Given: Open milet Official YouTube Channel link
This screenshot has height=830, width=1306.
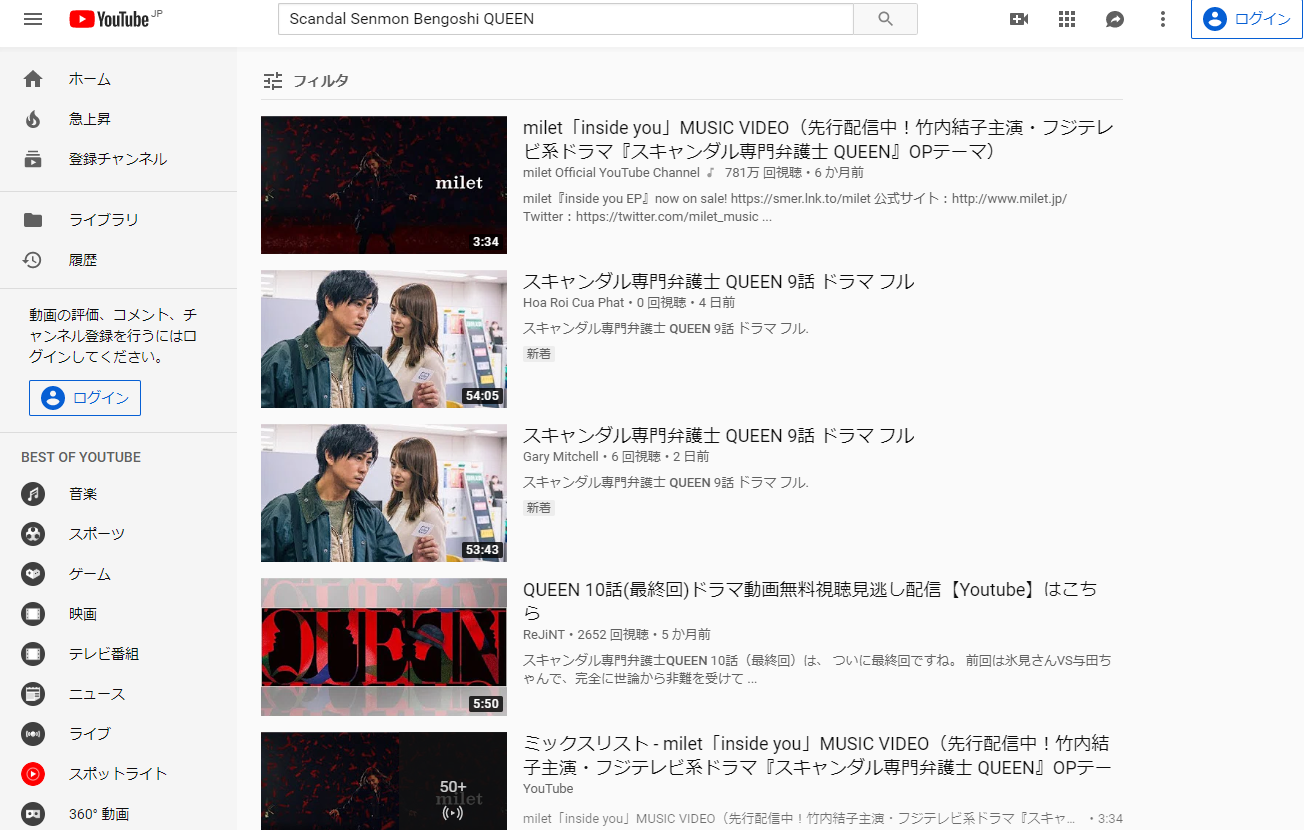Looking at the screenshot, I should (x=611, y=173).
